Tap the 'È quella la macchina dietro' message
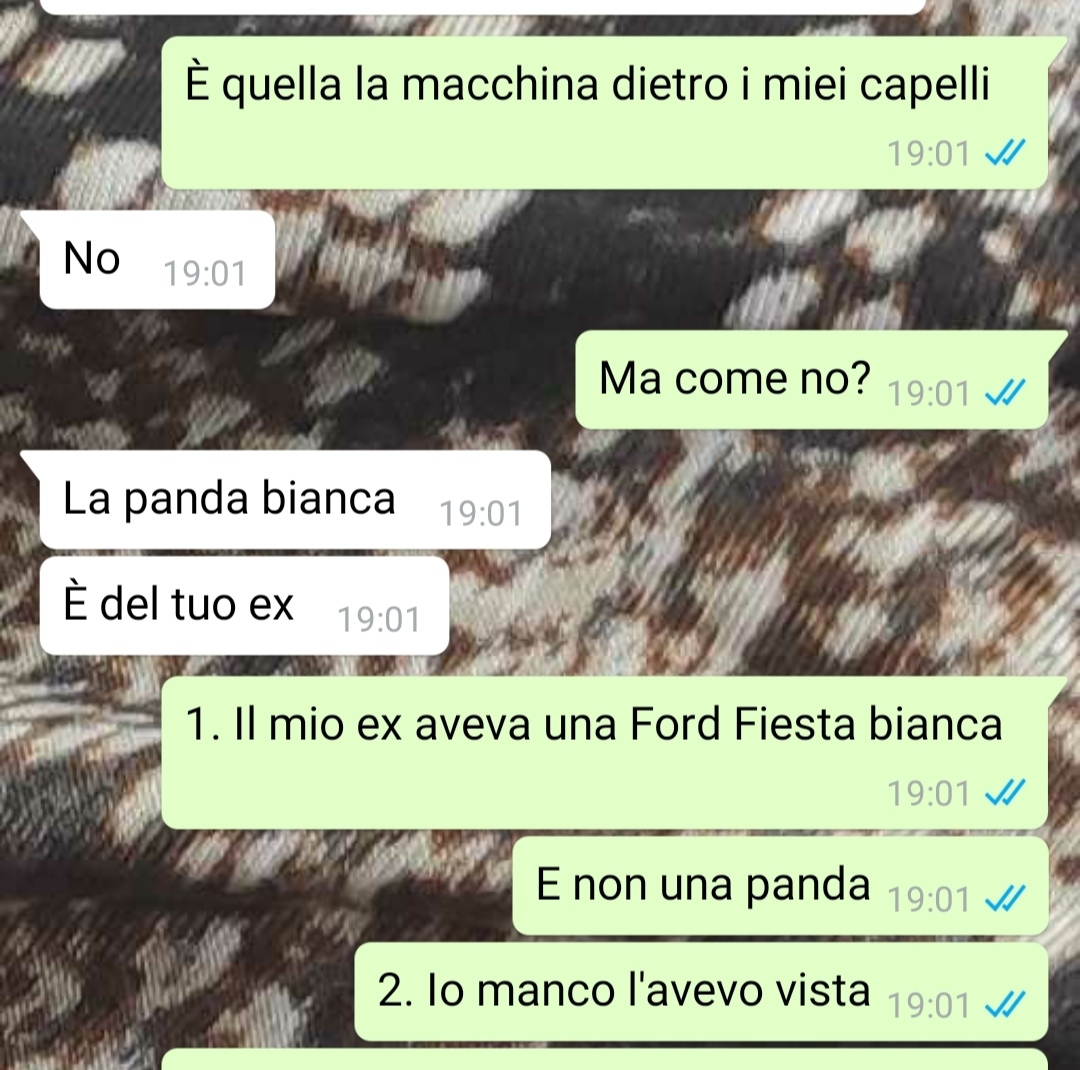This screenshot has width=1080, height=1070. (x=605, y=112)
